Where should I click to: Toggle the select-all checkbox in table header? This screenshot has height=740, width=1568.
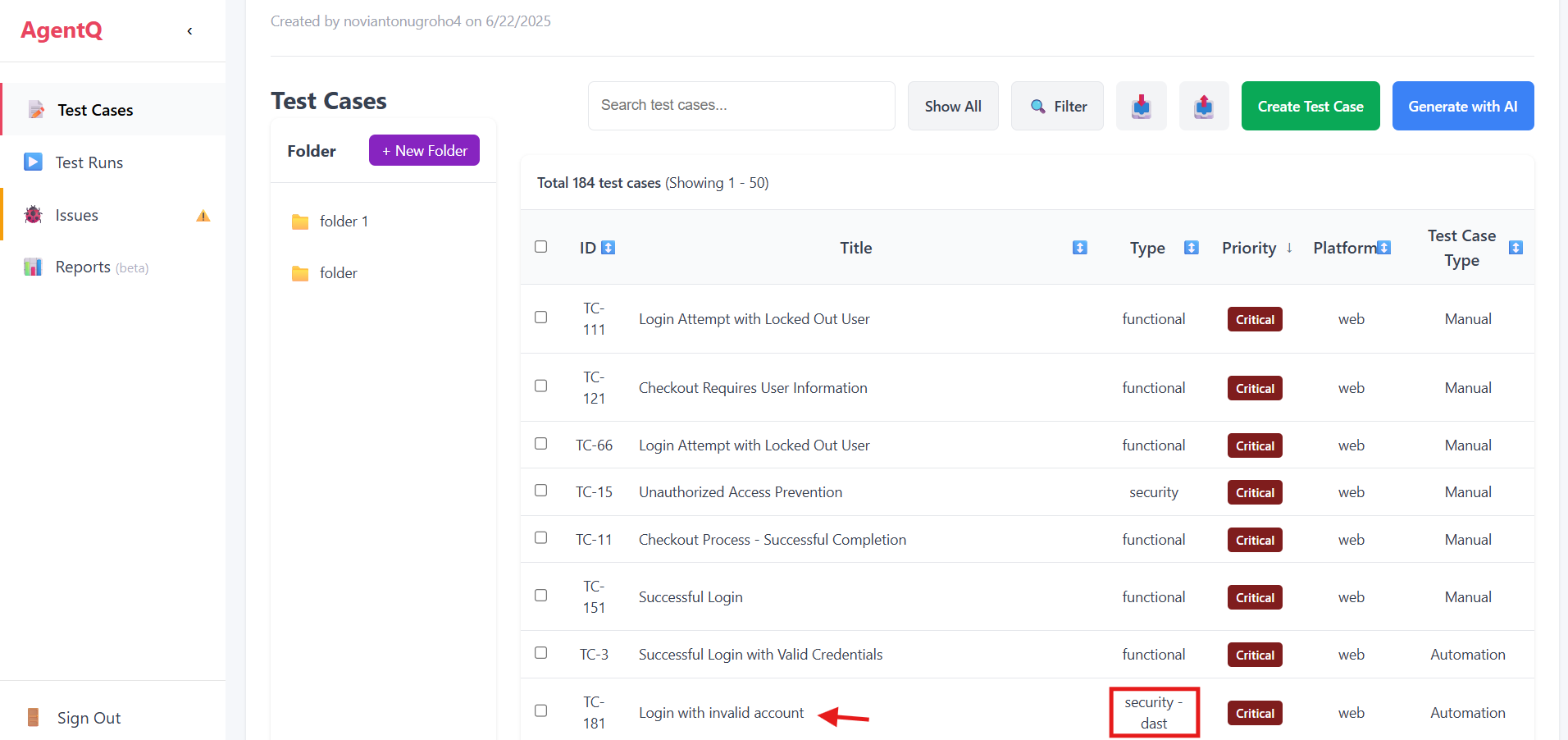click(540, 247)
